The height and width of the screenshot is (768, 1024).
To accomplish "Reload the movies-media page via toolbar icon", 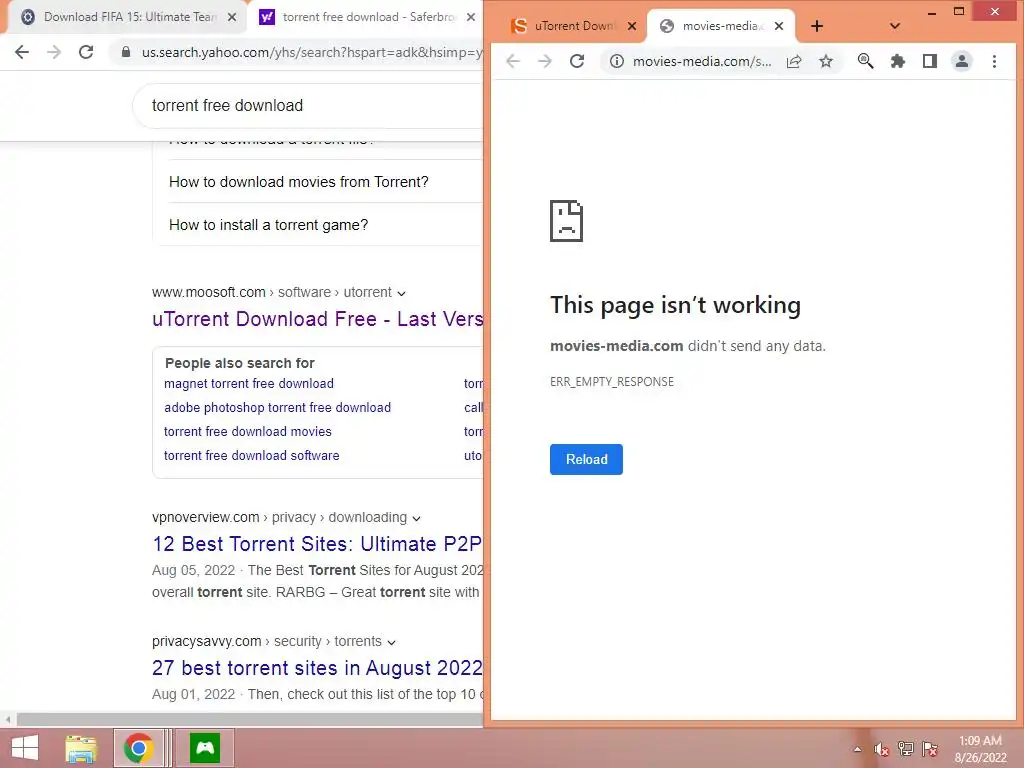I will [577, 61].
